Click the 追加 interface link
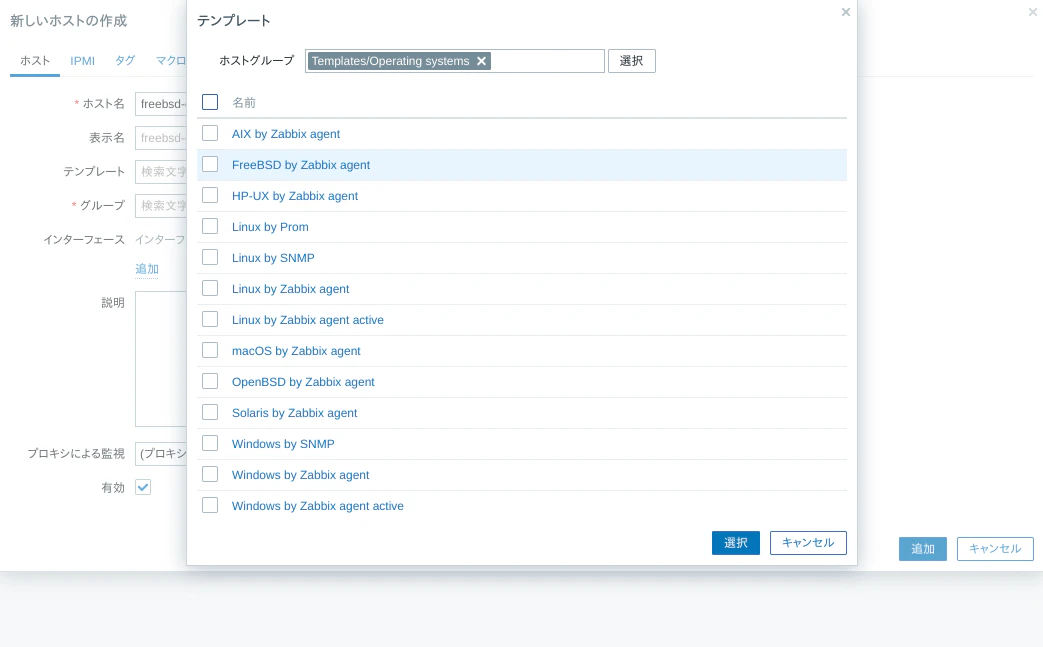Screen dimensions: 1043x647 [147, 269]
